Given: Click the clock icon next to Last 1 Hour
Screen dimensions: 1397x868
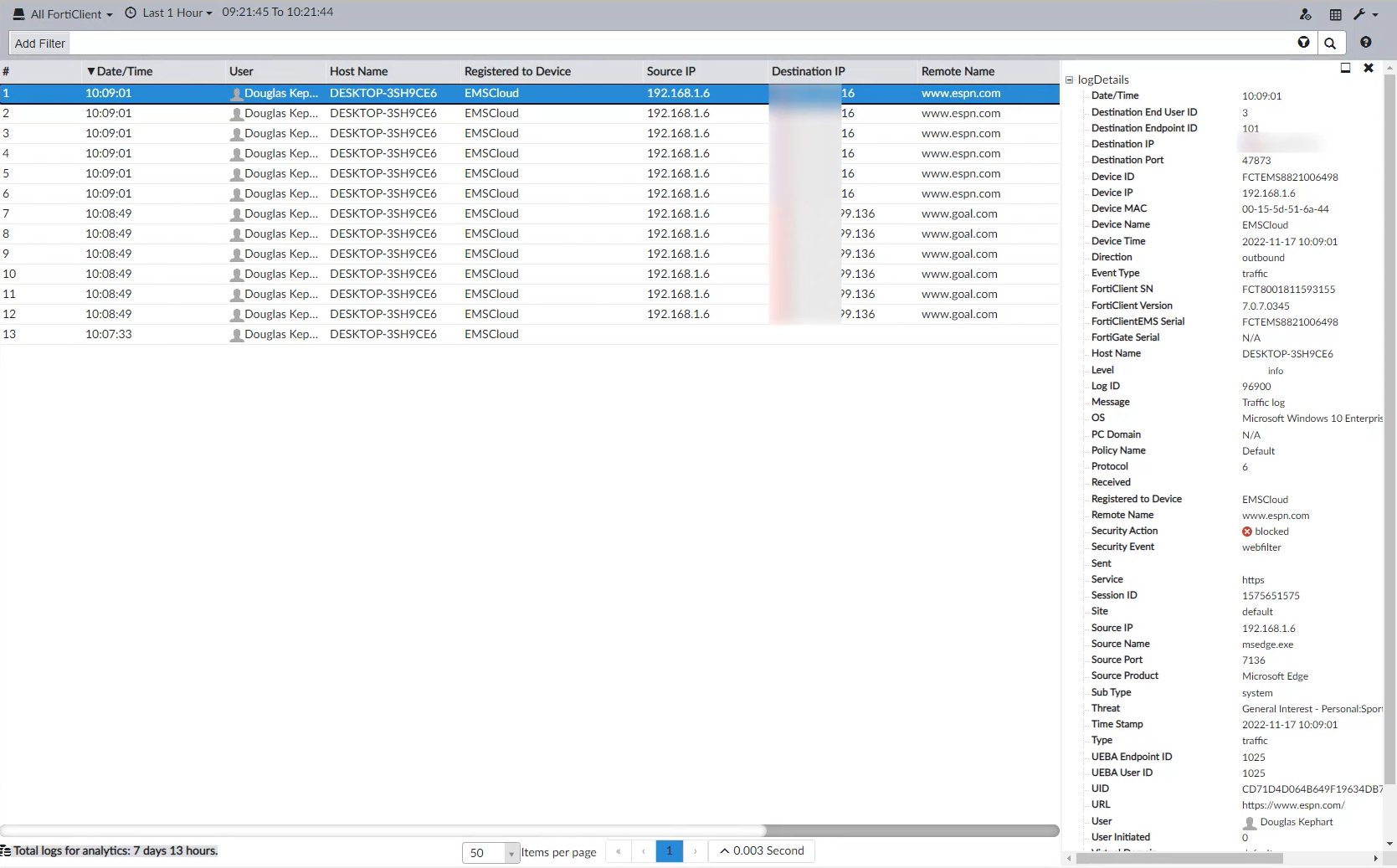Looking at the screenshot, I should pos(130,13).
